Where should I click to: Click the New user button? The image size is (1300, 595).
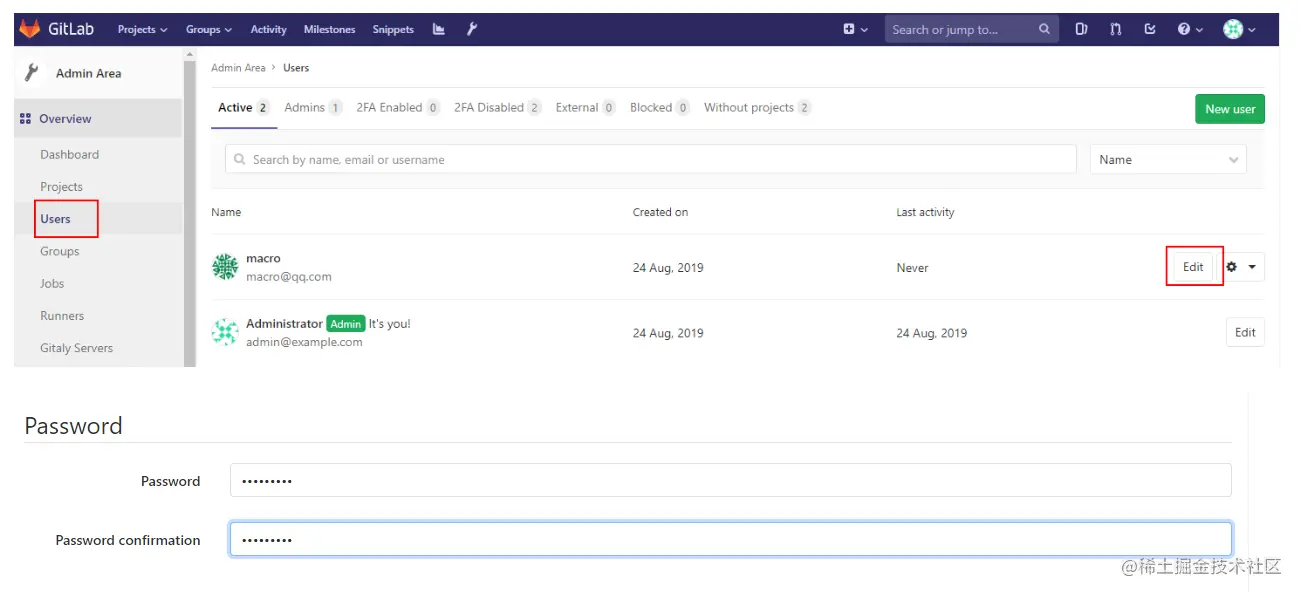click(1230, 109)
